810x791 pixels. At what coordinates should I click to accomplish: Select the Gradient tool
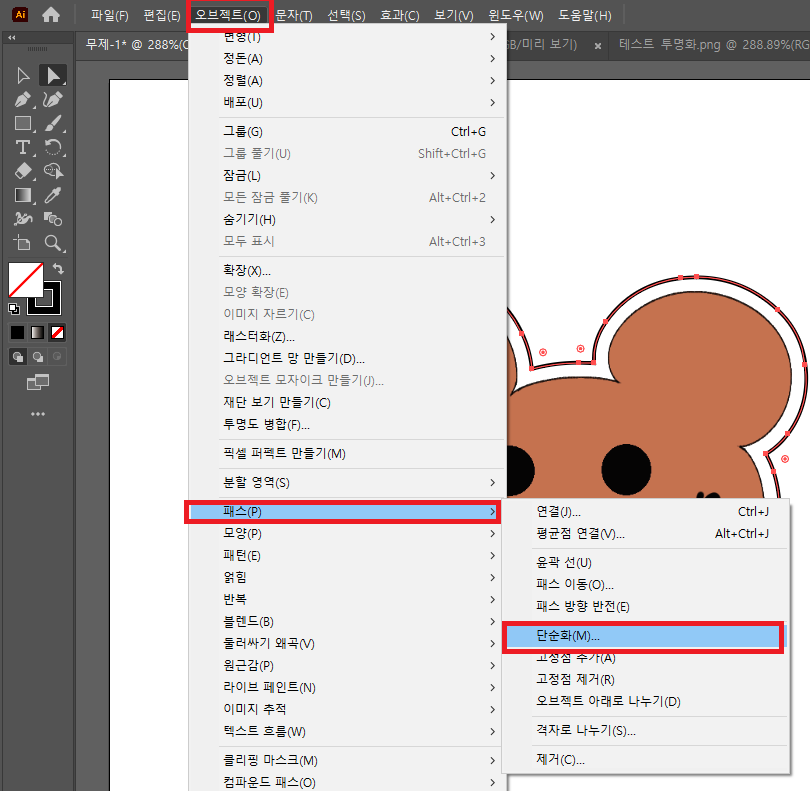[23, 195]
